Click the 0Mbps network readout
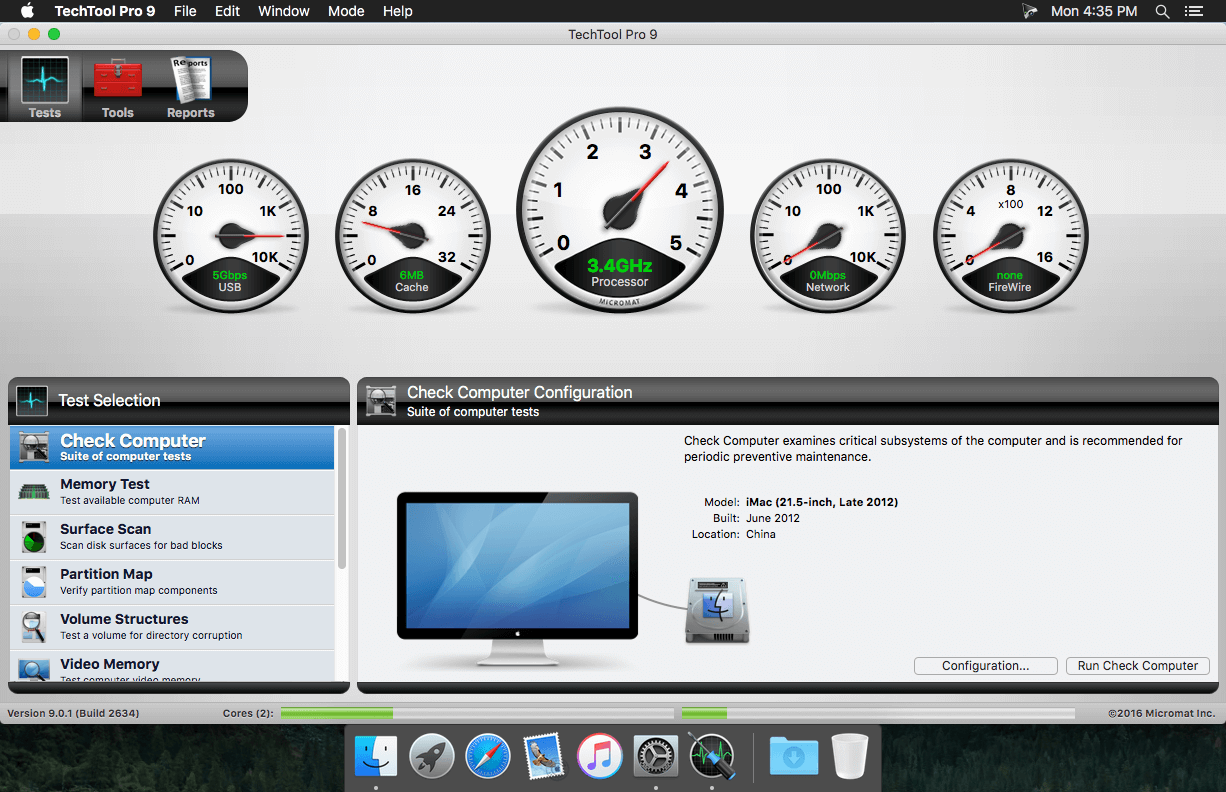Screen dimensions: 1226x792 pyautogui.click(x=828, y=275)
